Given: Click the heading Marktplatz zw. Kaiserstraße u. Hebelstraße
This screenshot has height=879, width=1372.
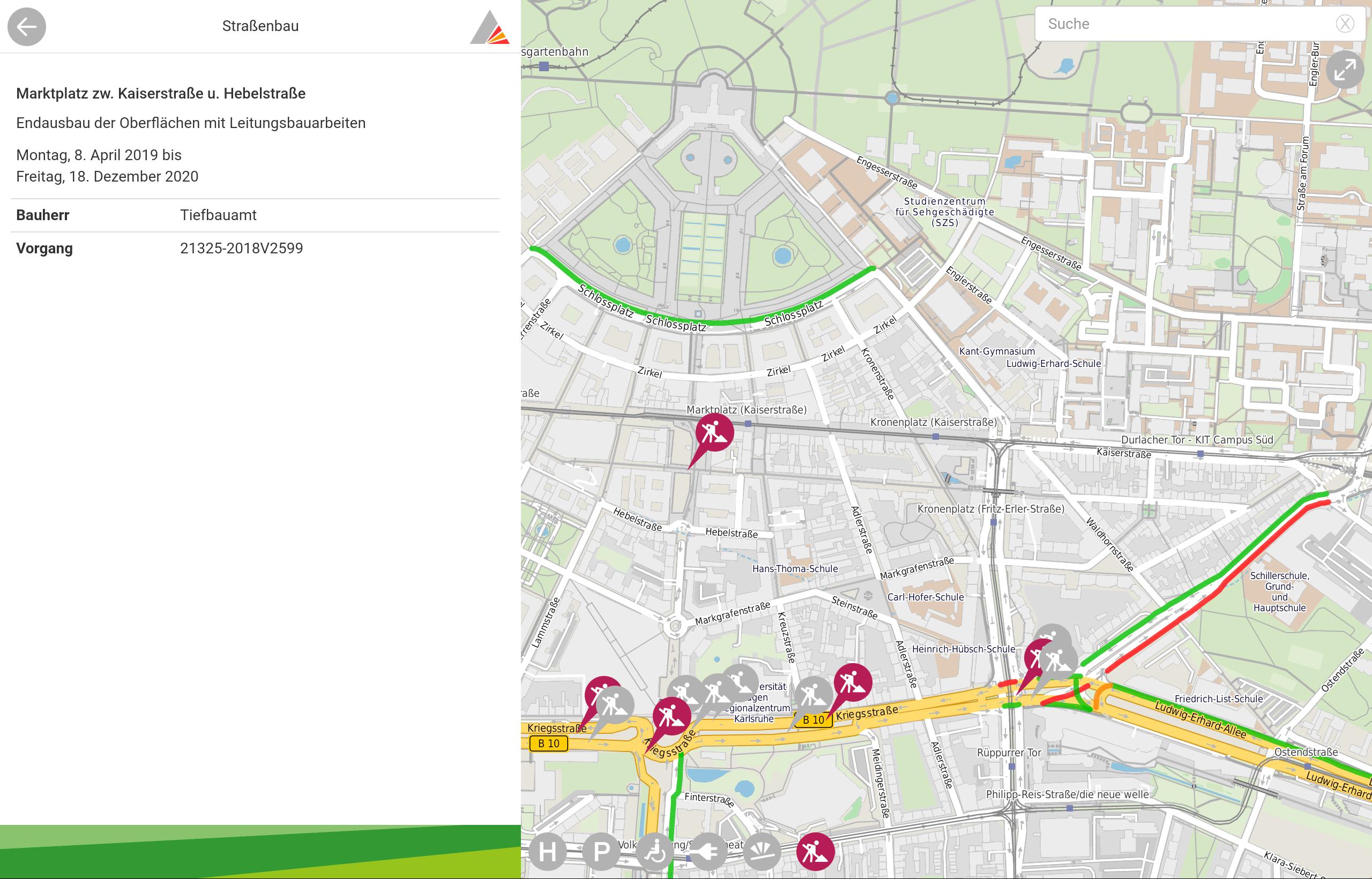Looking at the screenshot, I should pyautogui.click(x=160, y=94).
